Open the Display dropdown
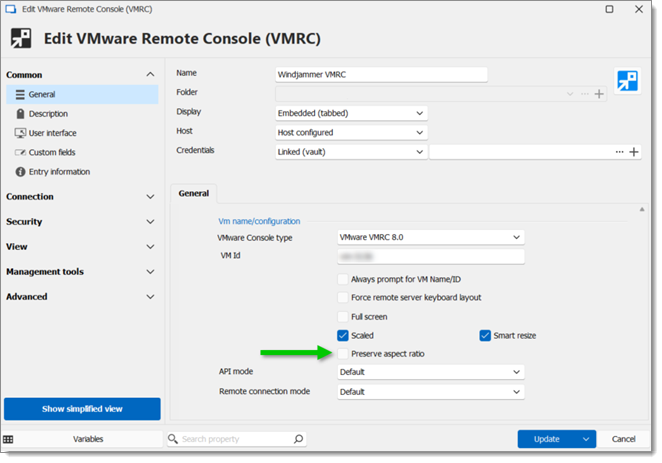 [x=351, y=113]
